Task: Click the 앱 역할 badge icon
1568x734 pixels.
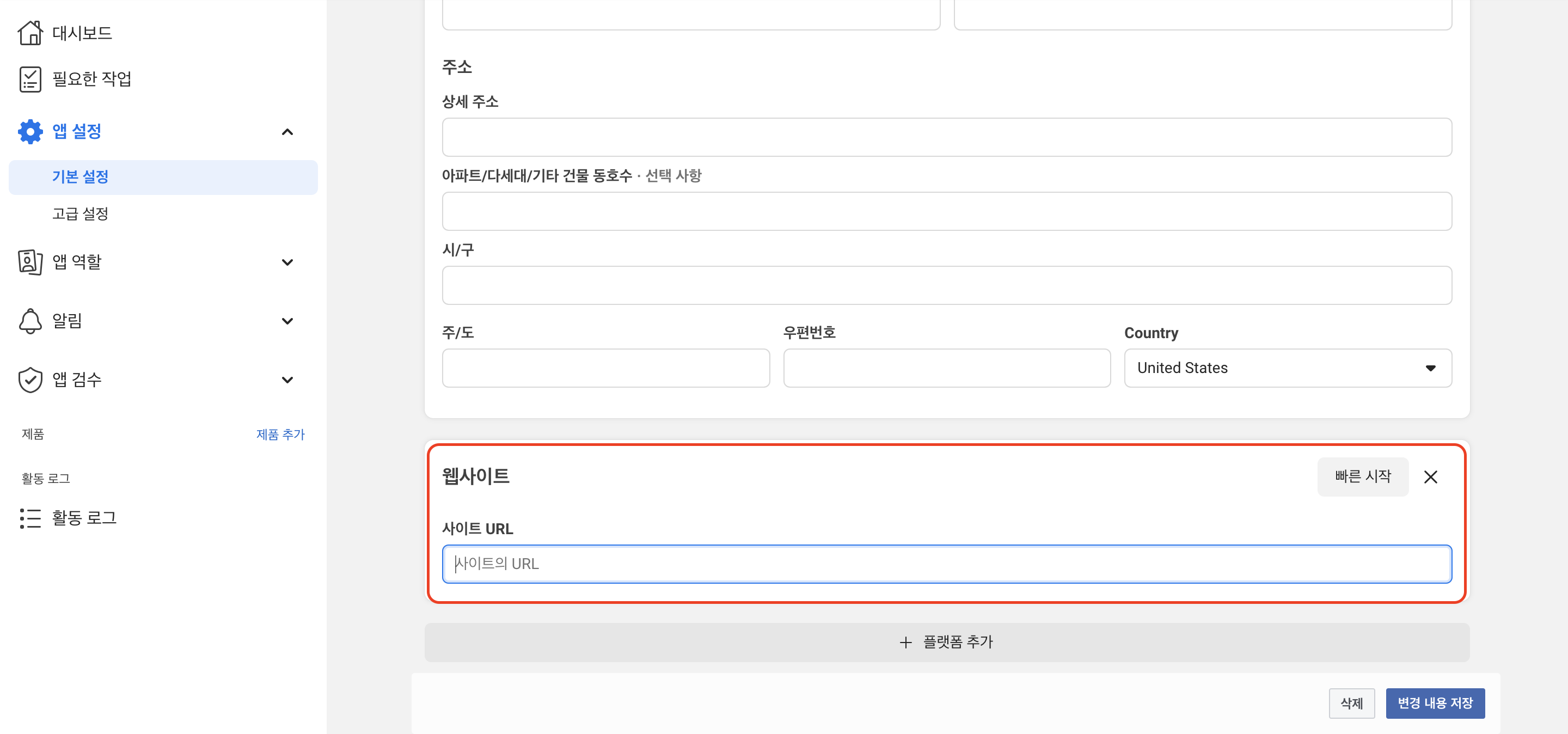Action: [30, 262]
